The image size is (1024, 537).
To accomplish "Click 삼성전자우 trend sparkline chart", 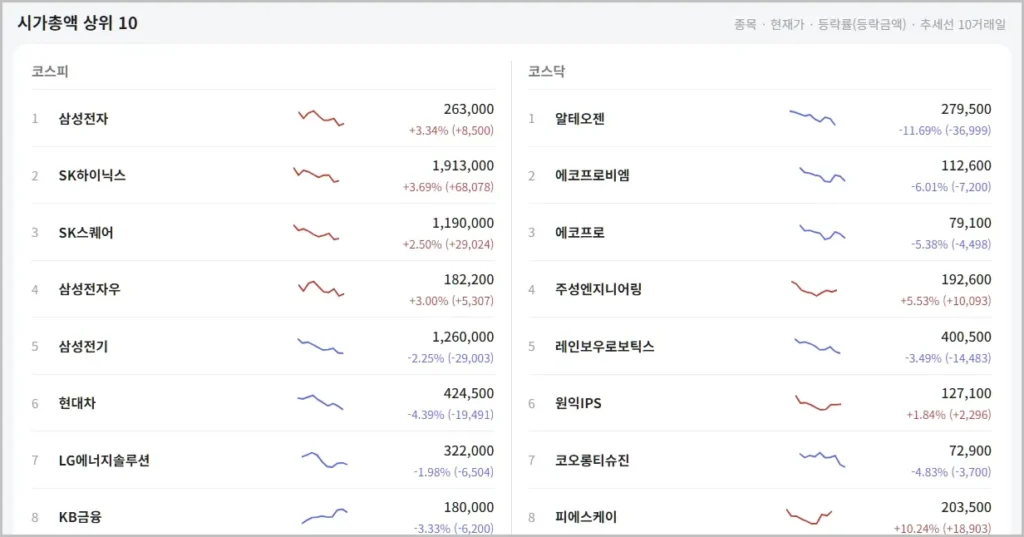I will coord(321,289).
